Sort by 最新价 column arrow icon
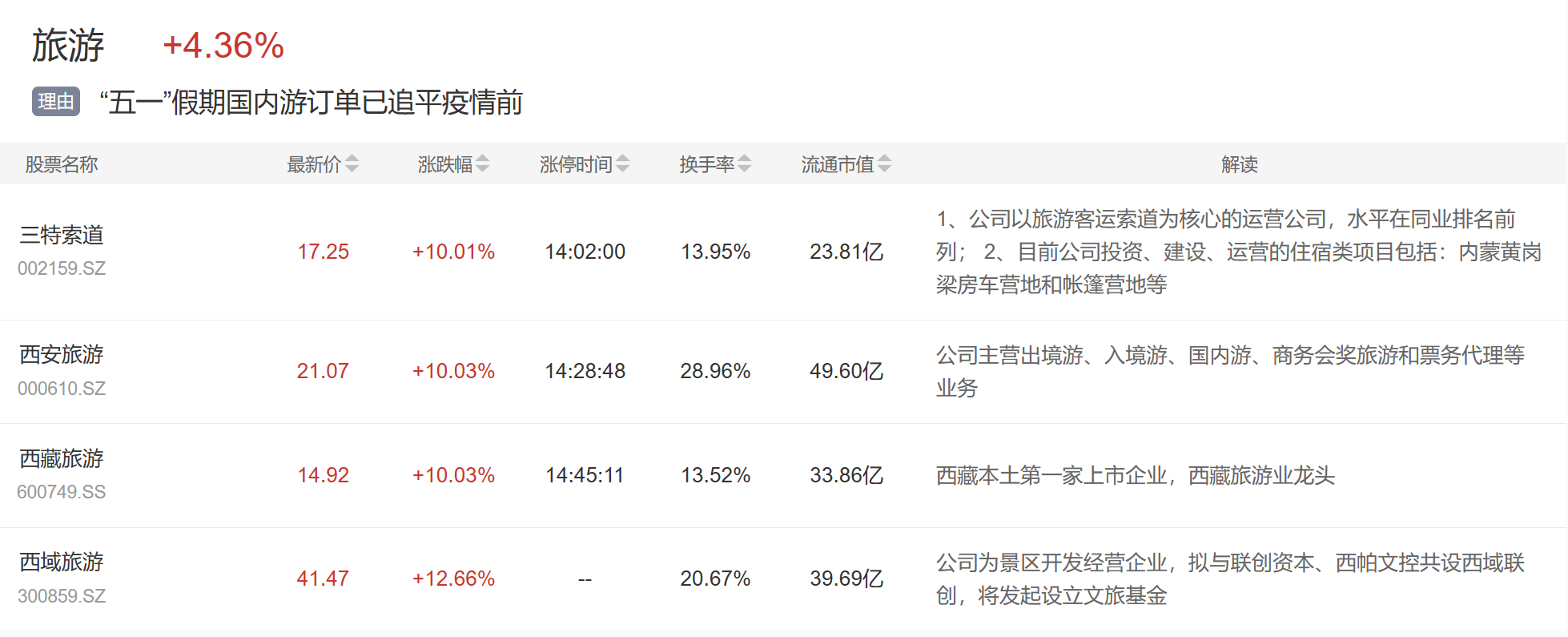1568x637 pixels. tap(352, 164)
